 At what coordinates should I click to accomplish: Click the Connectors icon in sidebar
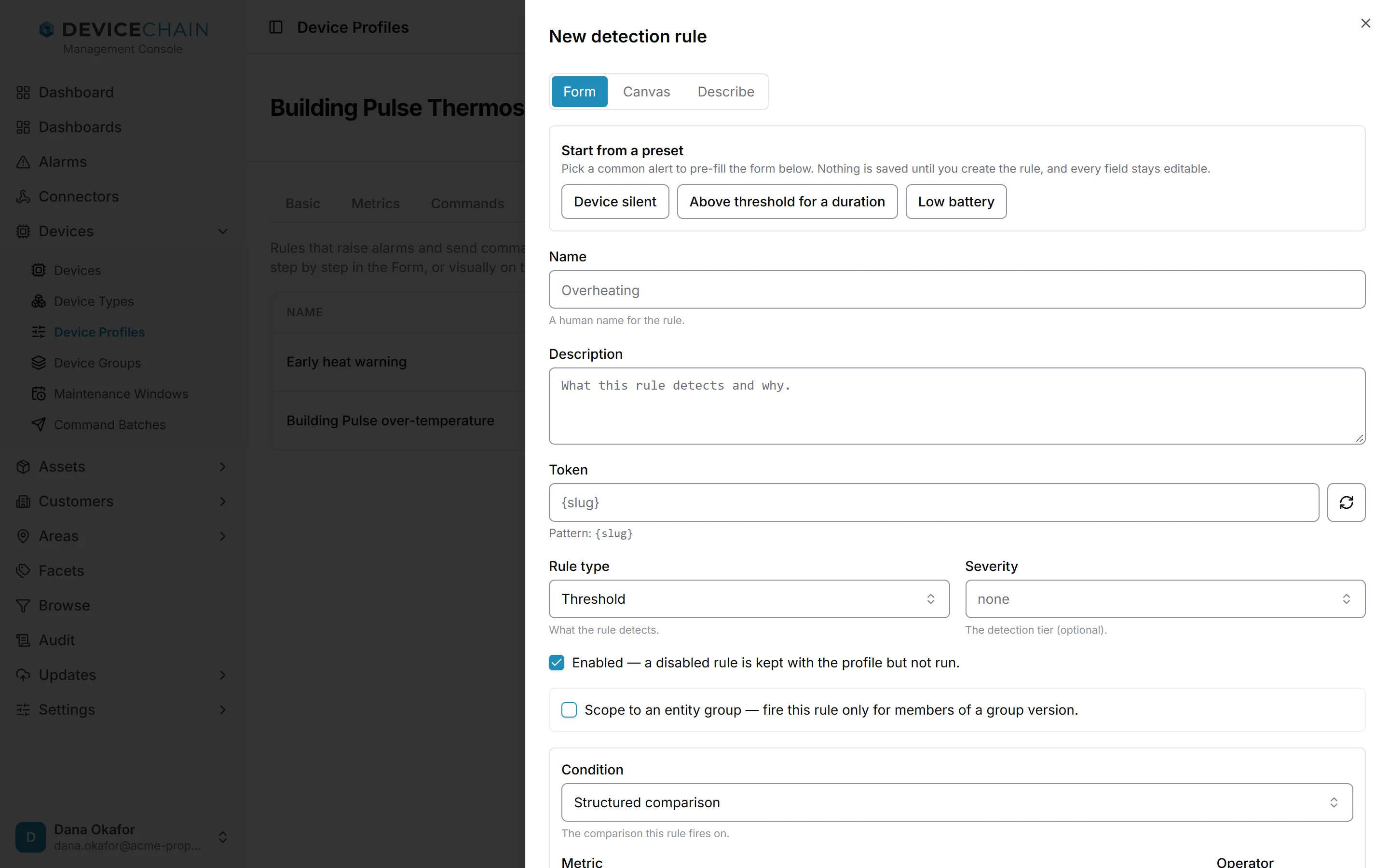[x=23, y=196]
